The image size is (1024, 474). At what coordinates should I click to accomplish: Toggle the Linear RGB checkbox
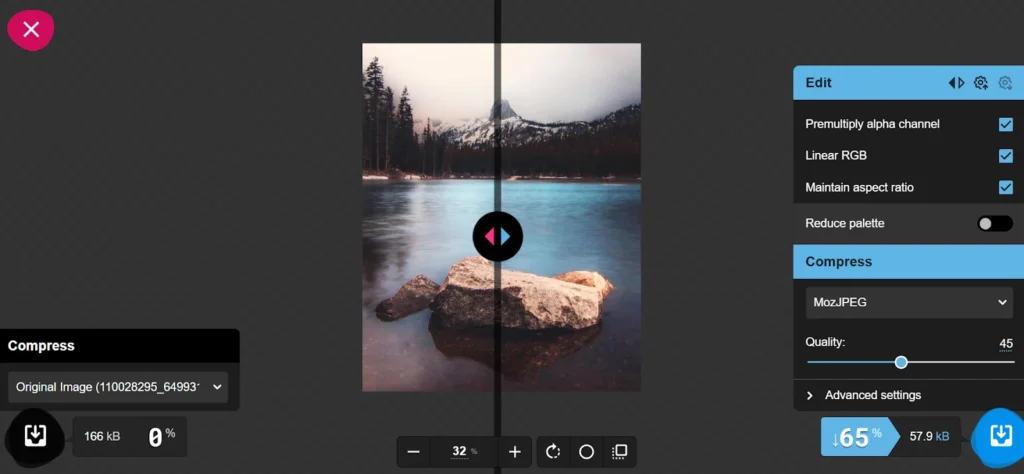point(1005,156)
